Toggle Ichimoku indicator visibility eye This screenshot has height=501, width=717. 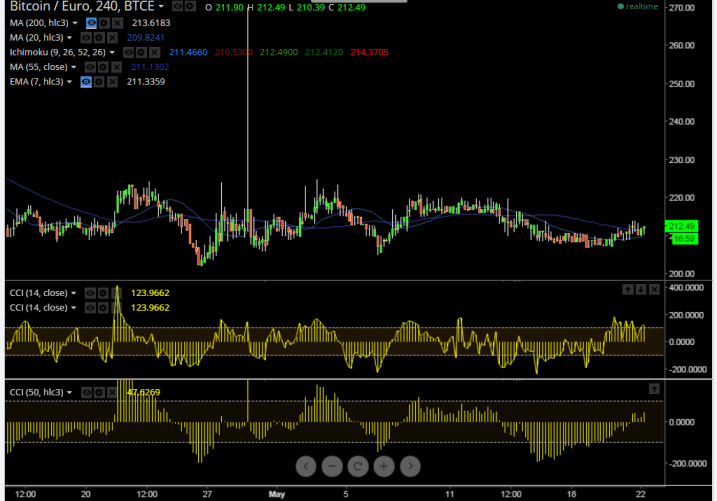[x=128, y=52]
